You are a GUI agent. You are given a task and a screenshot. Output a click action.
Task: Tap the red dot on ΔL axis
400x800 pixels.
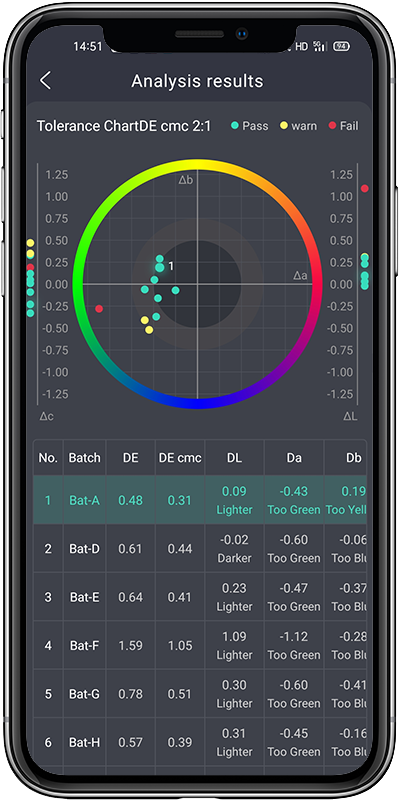coord(365,188)
